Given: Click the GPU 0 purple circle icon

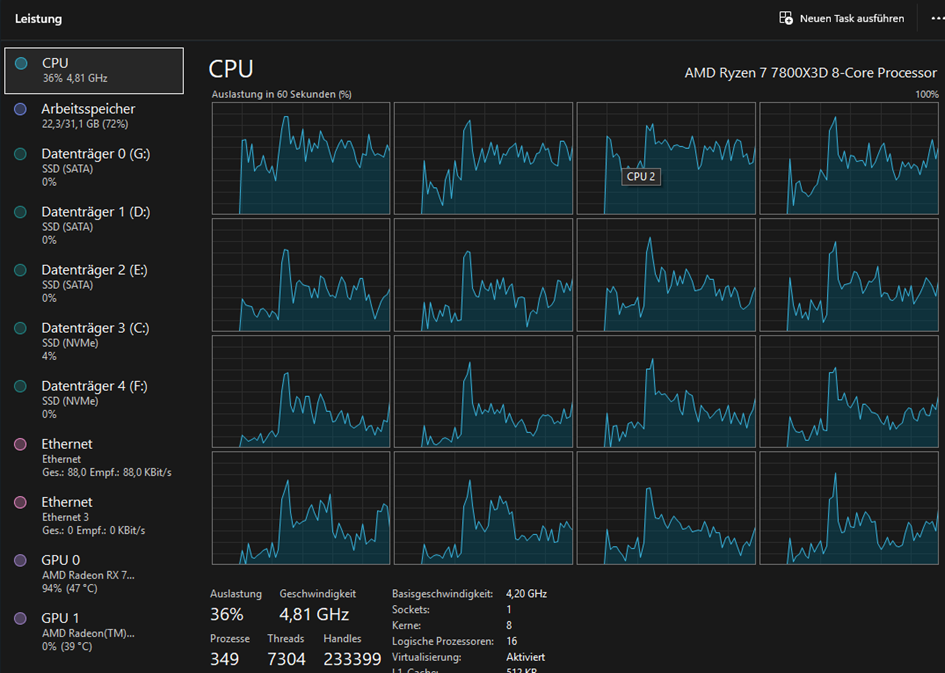Looking at the screenshot, I should tap(20, 560).
